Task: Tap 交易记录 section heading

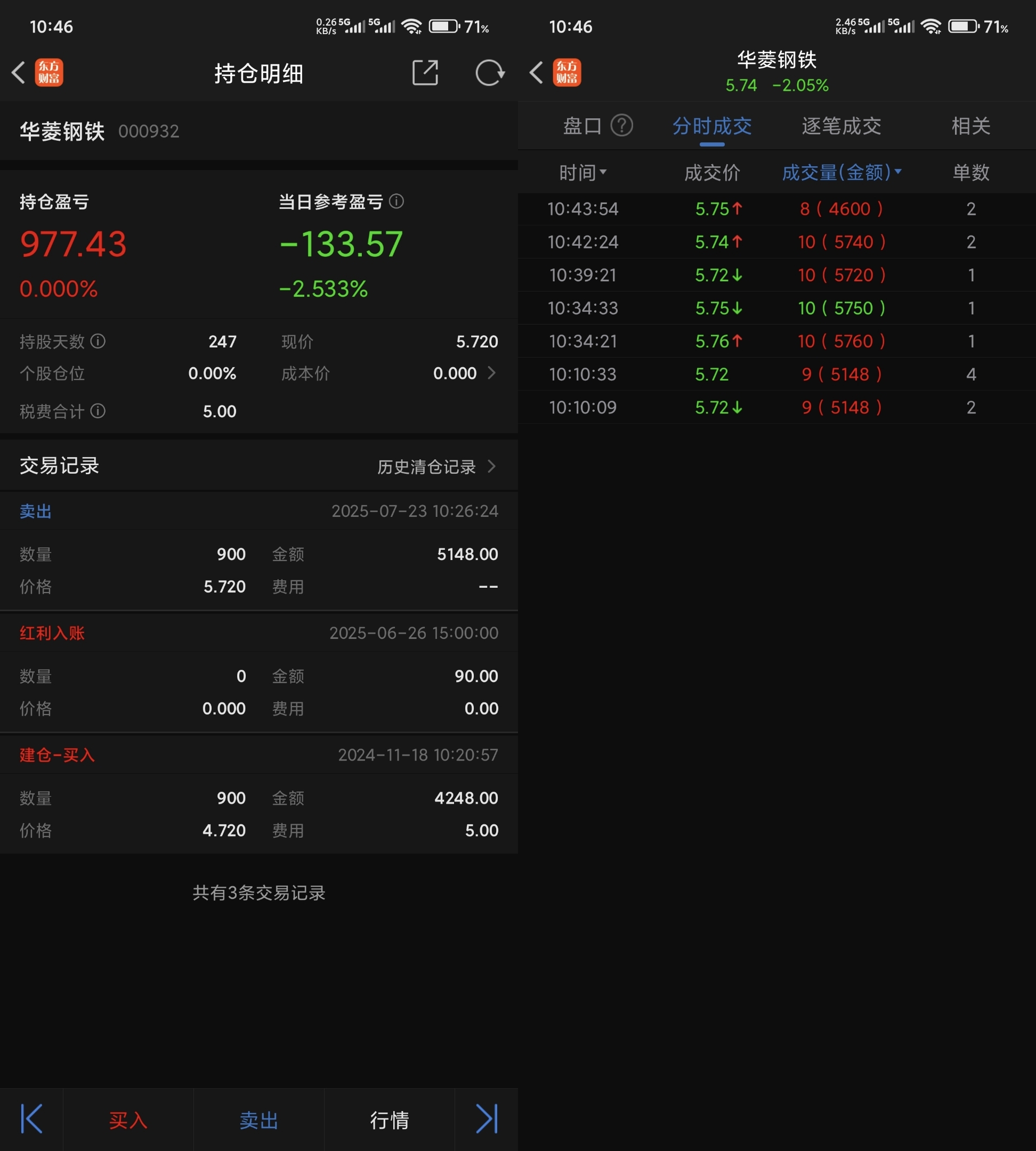Action: click(59, 466)
